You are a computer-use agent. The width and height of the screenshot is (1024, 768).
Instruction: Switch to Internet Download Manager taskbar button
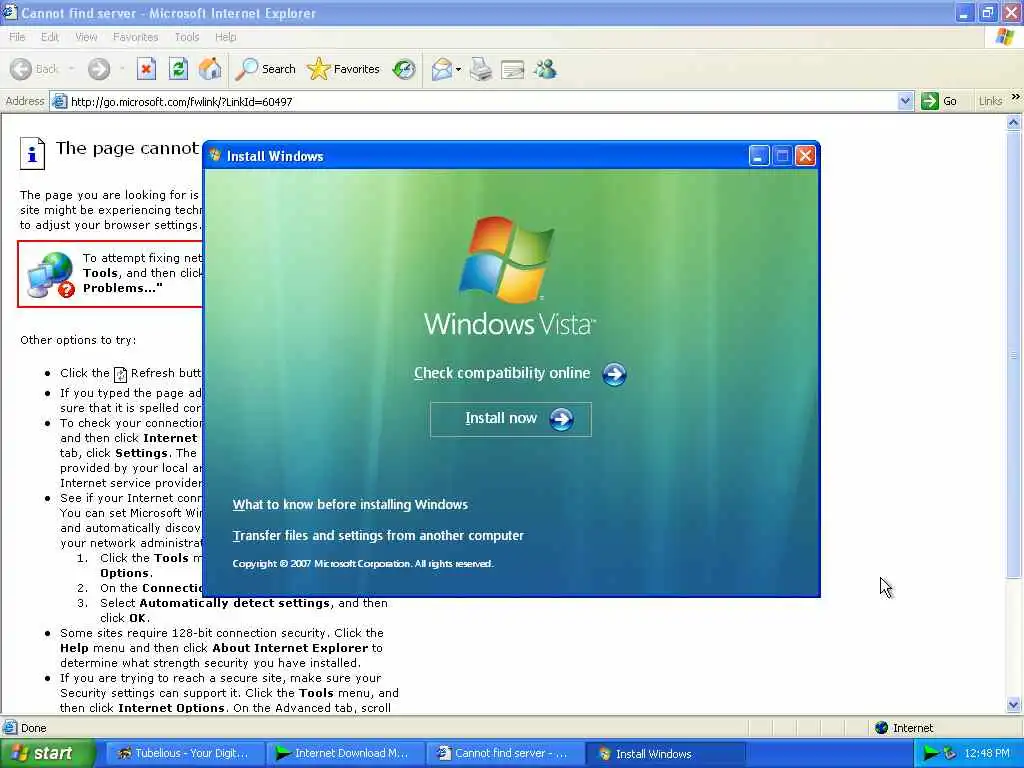coord(344,754)
